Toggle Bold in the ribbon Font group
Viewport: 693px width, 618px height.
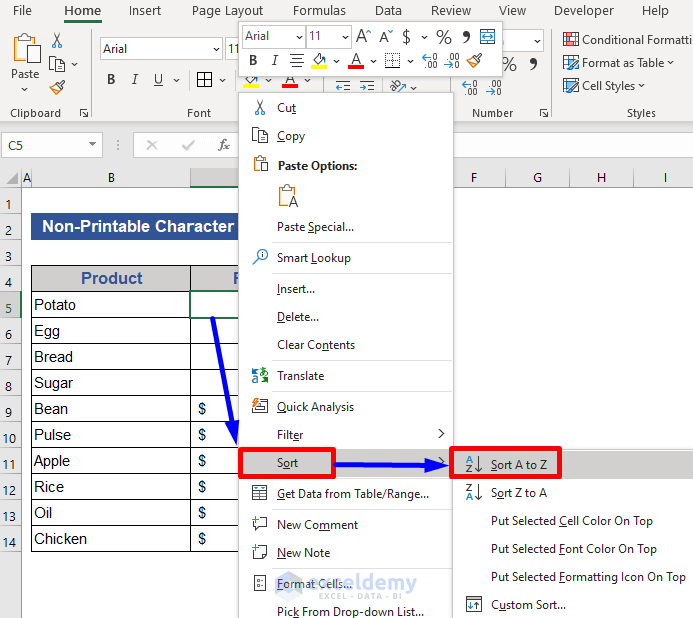[x=111, y=80]
